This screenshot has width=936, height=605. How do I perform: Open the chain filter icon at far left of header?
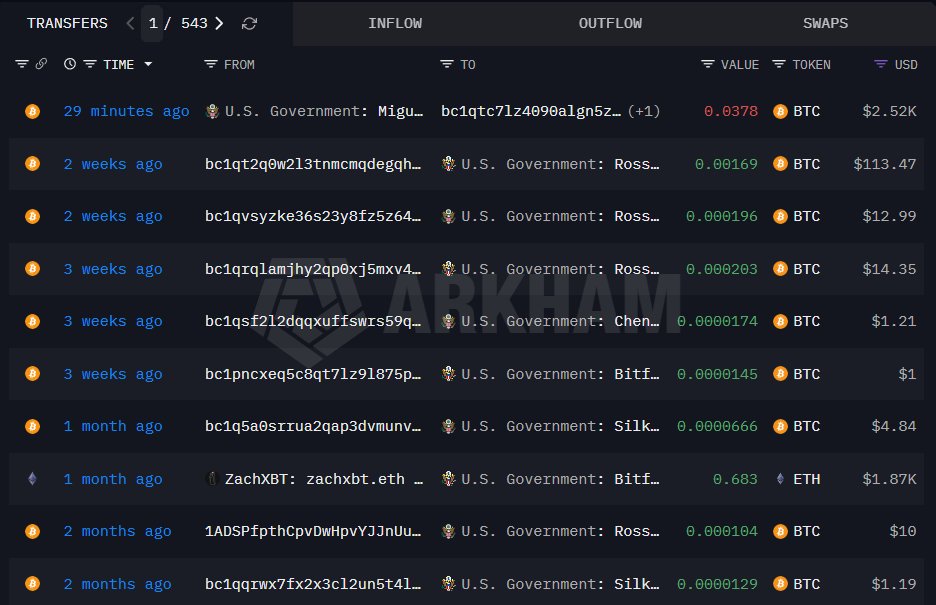[x=22, y=64]
